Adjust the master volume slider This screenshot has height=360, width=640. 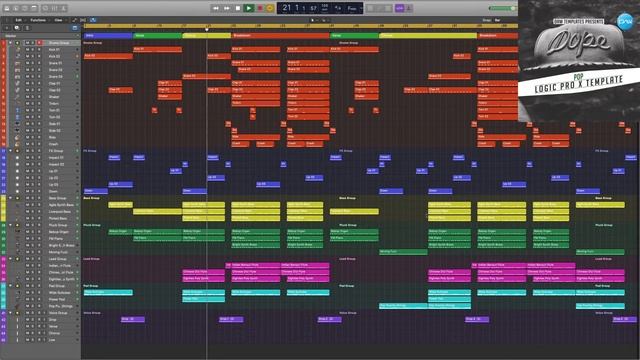coord(503,8)
